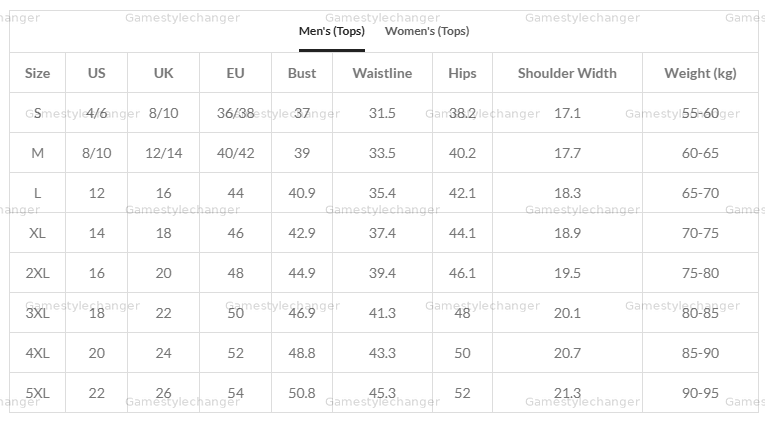This screenshot has width=765, height=422.
Task: Click the UK column header
Action: point(163,73)
